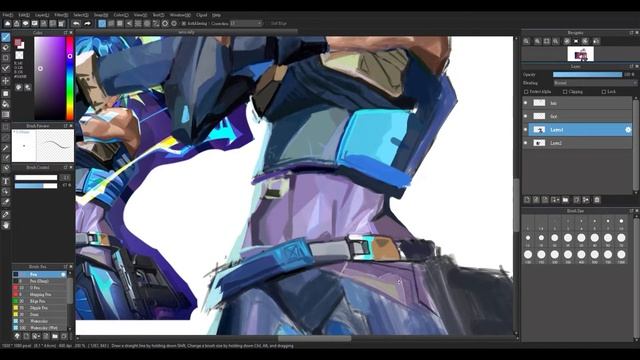The width and height of the screenshot is (640, 360).
Task: Toggle visibility of first layer in list
Action: [x=526, y=103]
